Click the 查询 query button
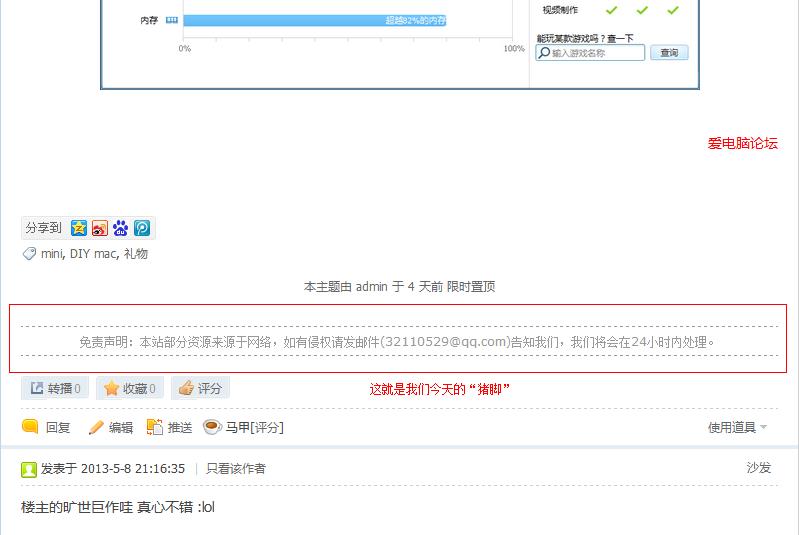Viewport: 799px width, 535px height. 669,52
